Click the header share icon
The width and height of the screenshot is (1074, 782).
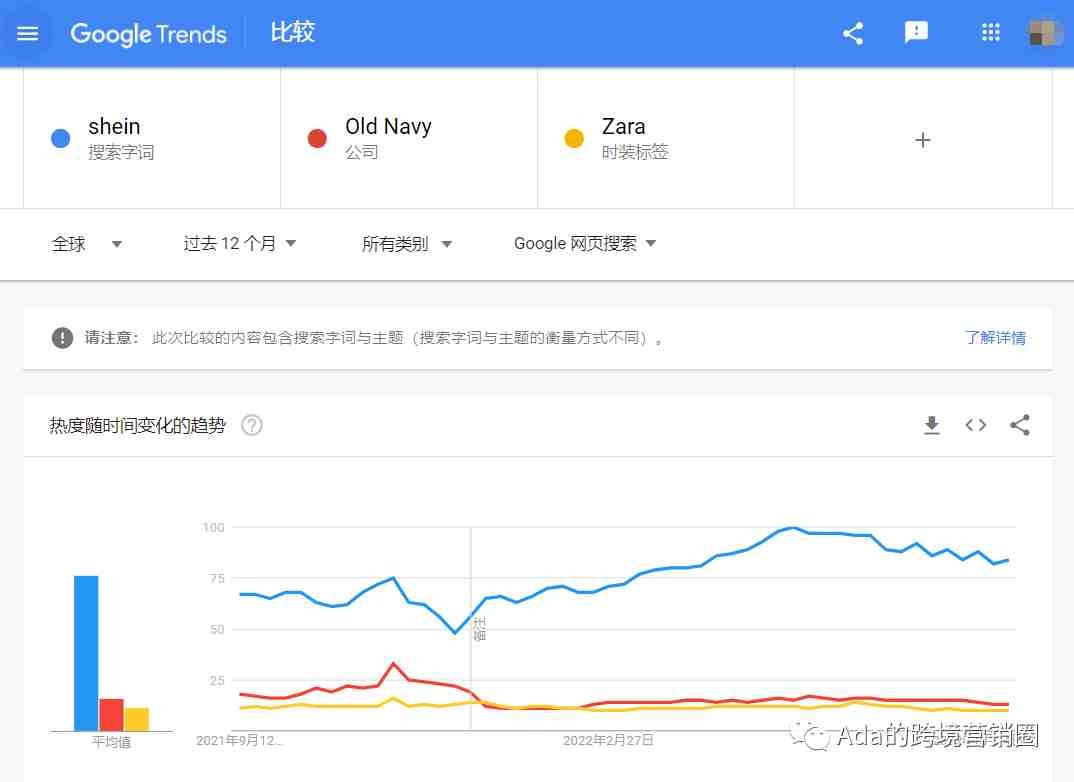(853, 34)
